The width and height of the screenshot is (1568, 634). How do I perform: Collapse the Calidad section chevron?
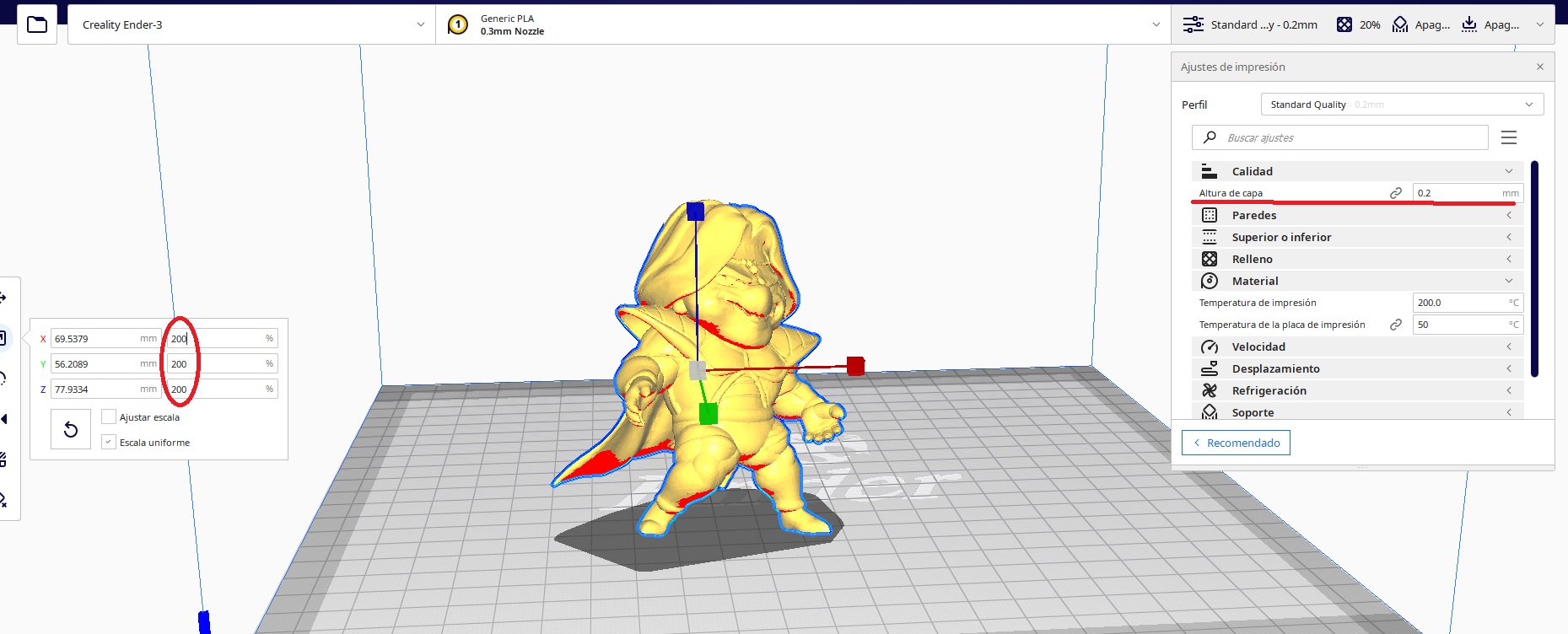[x=1509, y=171]
